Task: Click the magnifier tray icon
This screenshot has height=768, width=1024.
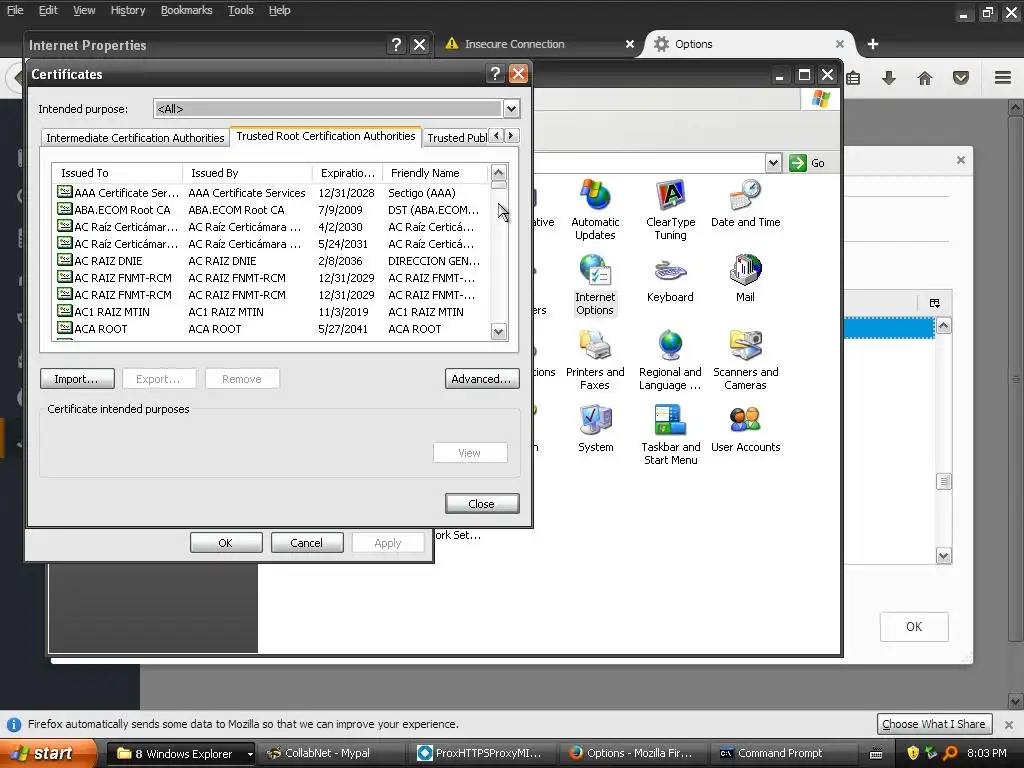Action: coord(950,753)
